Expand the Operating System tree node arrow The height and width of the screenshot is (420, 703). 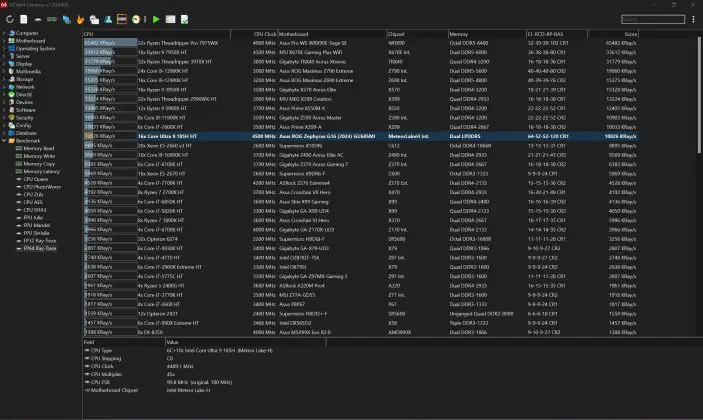click(4, 48)
